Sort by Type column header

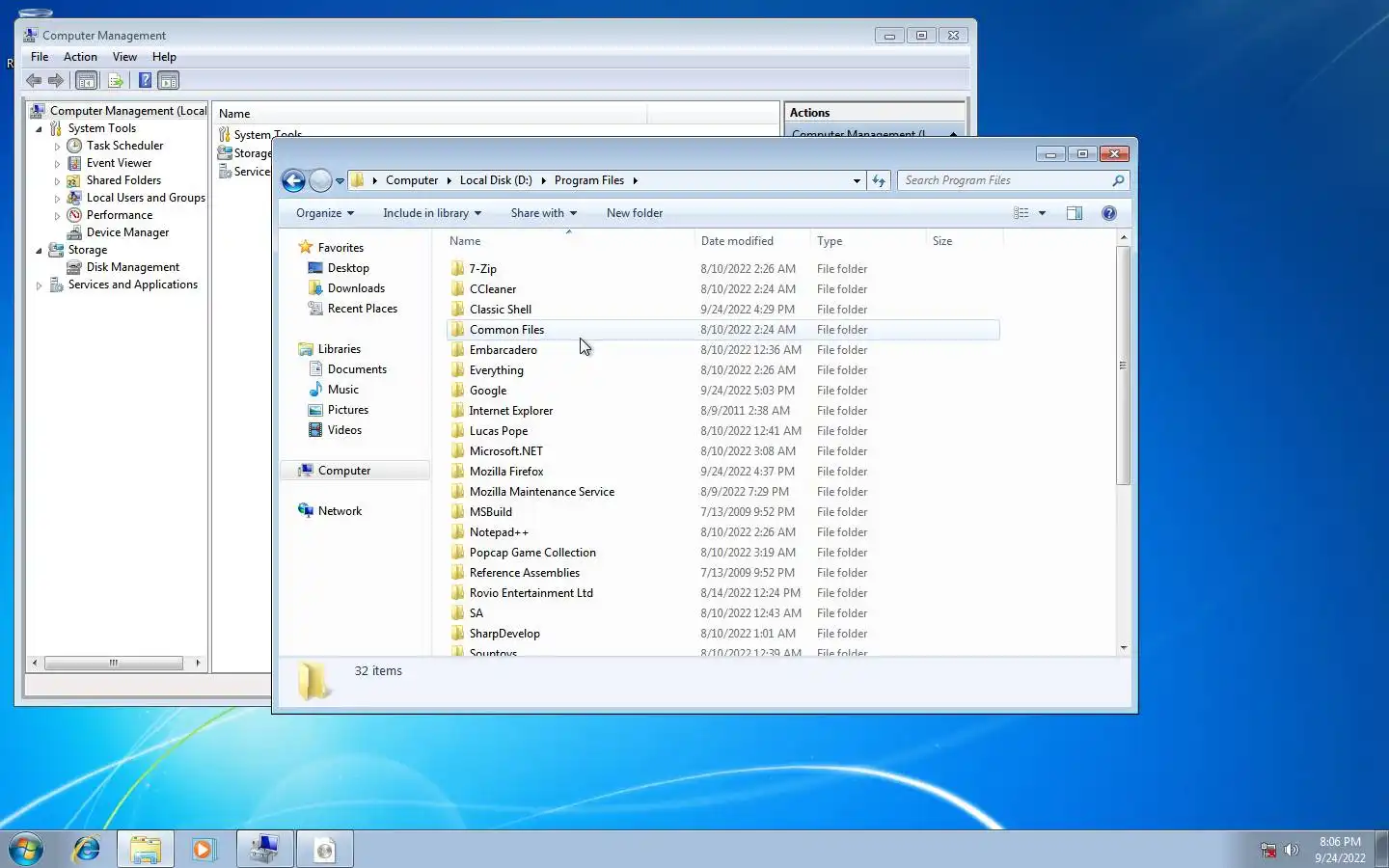pyautogui.click(x=867, y=241)
